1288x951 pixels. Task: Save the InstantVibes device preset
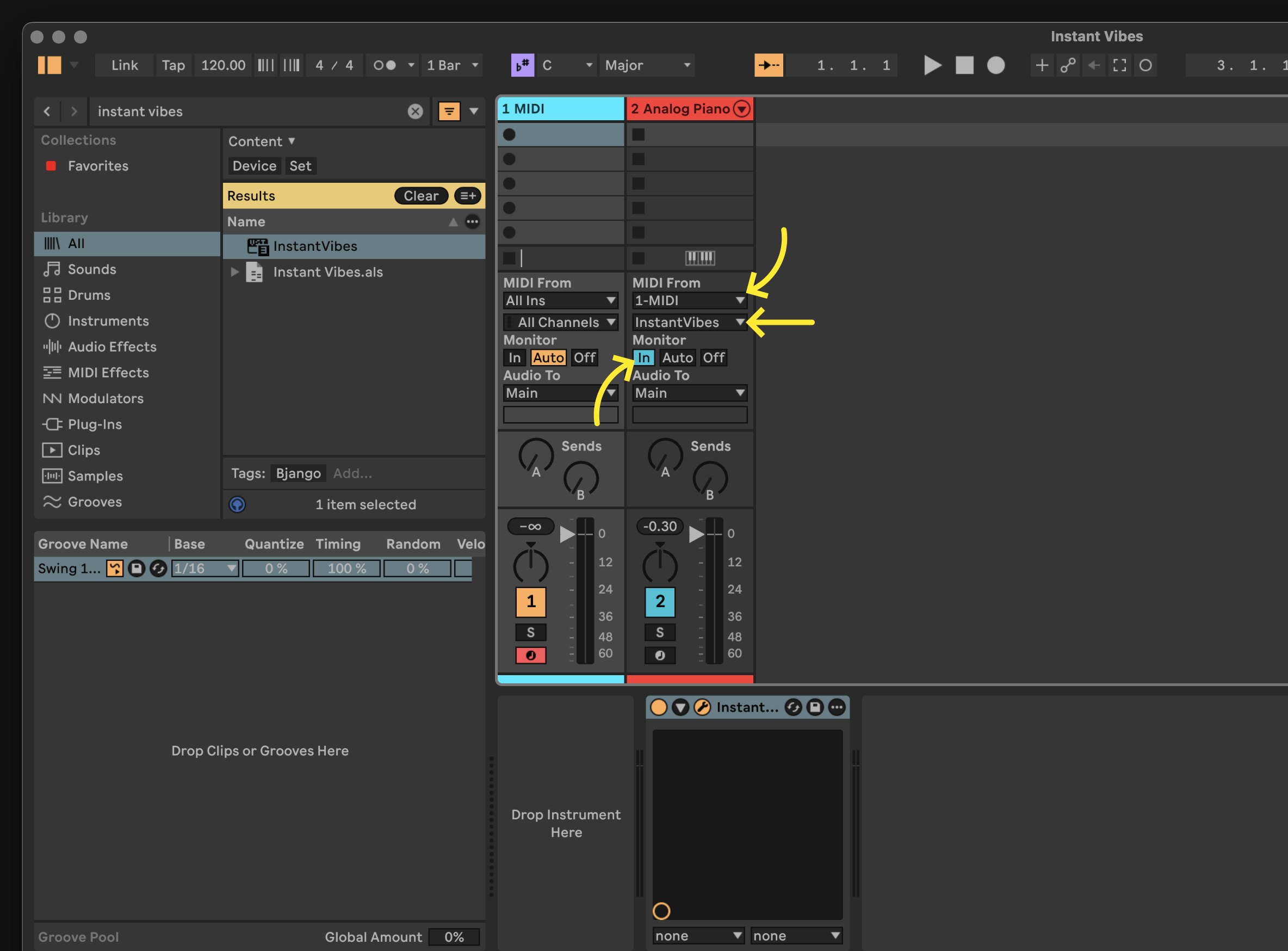point(815,707)
